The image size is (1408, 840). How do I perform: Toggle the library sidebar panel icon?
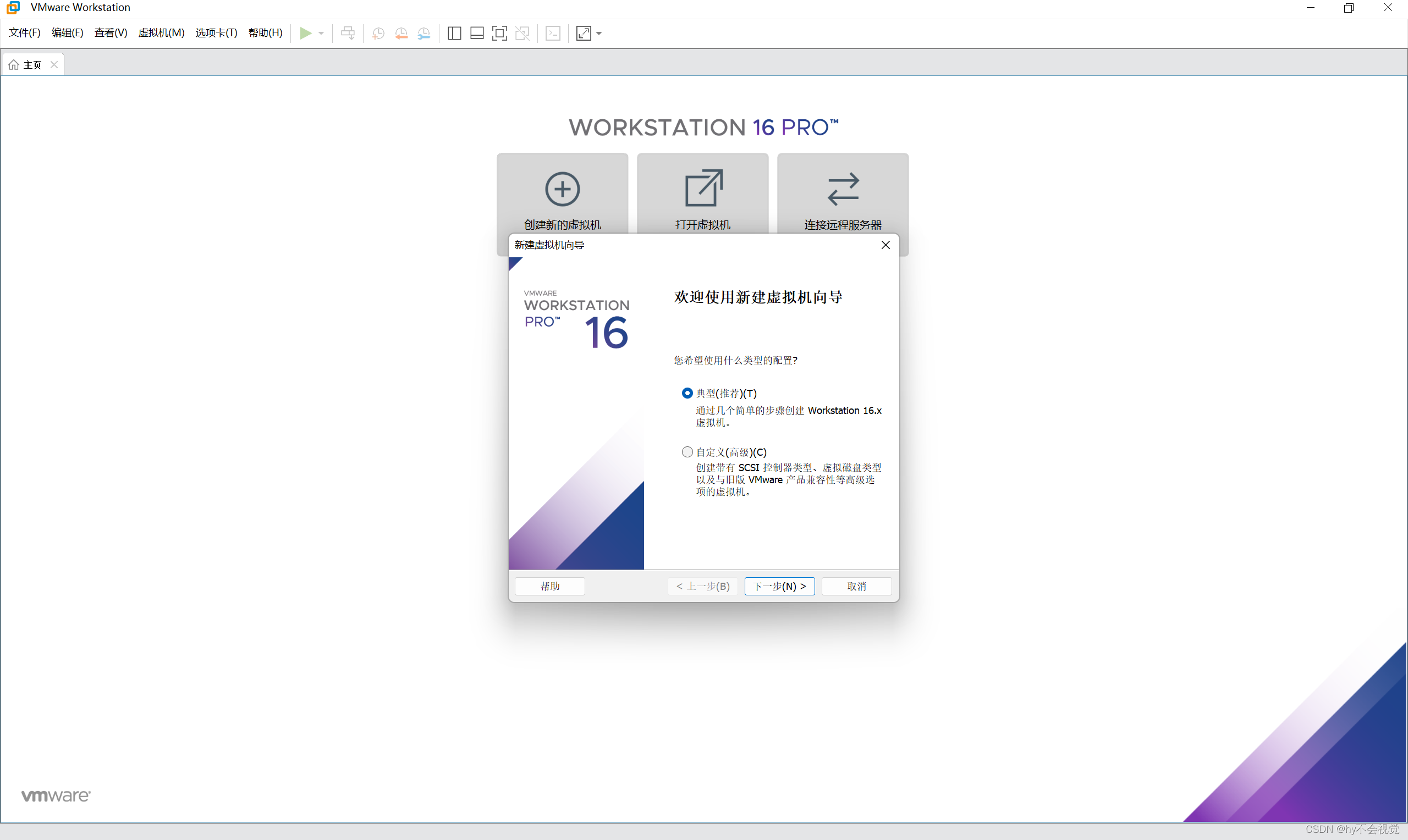[454, 34]
